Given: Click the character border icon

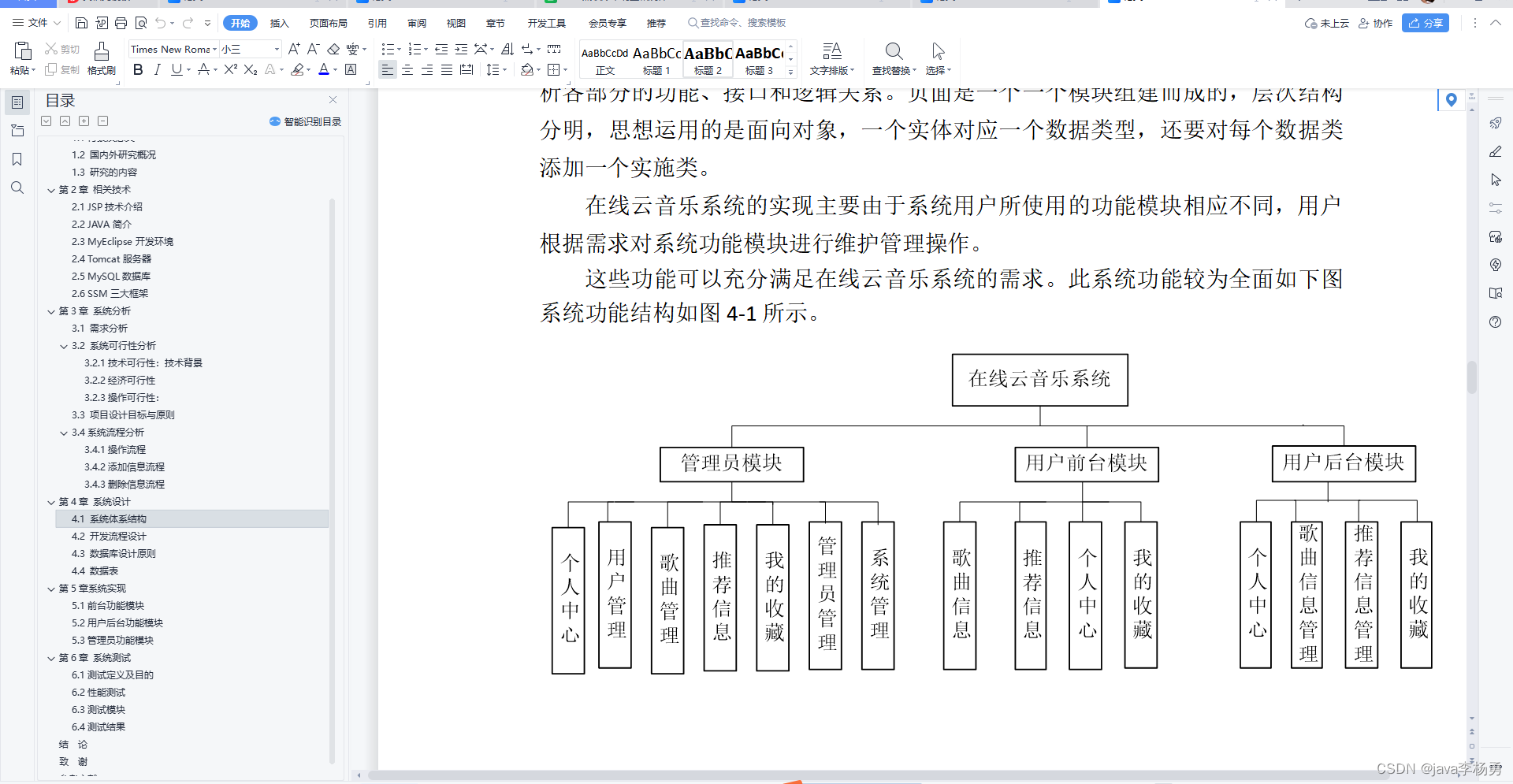Looking at the screenshot, I should pyautogui.click(x=351, y=69).
